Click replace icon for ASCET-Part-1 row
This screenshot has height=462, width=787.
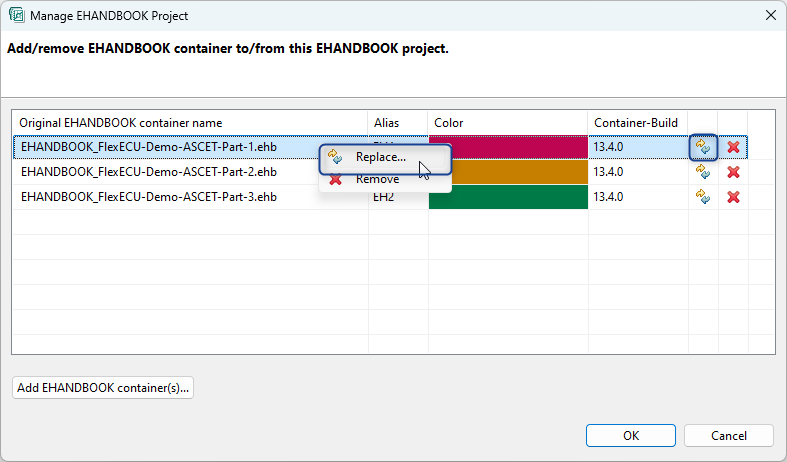pos(703,147)
